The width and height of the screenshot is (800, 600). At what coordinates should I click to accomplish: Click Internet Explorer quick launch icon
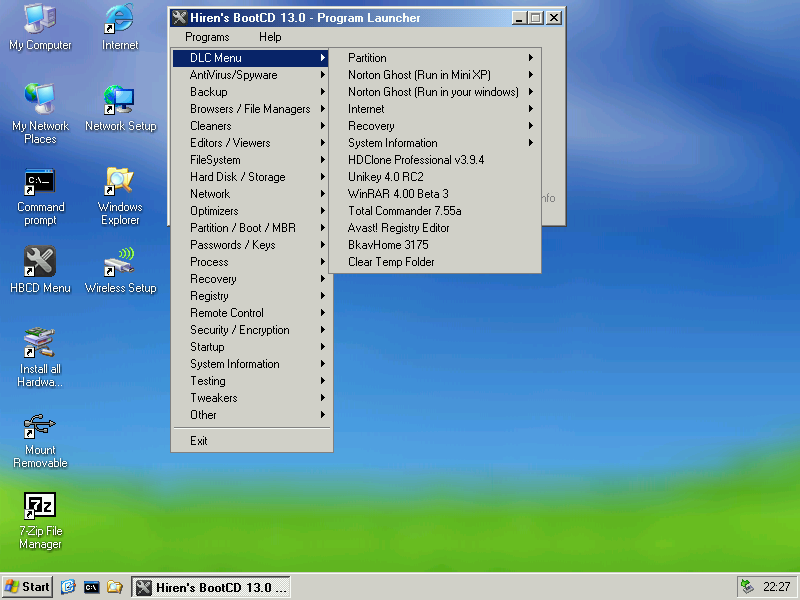click(68, 587)
